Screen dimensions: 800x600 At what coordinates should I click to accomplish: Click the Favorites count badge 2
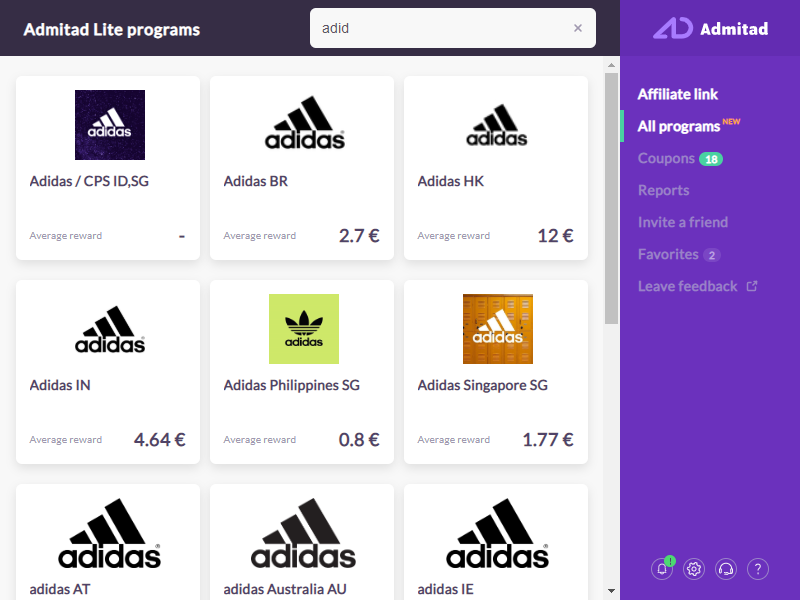tap(711, 255)
